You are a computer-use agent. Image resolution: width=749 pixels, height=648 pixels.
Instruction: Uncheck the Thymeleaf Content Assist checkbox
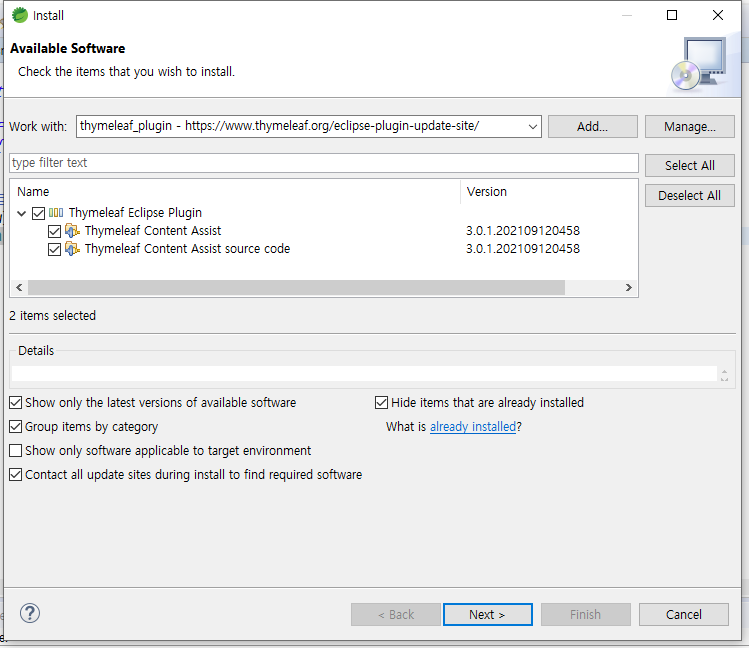pos(54,231)
